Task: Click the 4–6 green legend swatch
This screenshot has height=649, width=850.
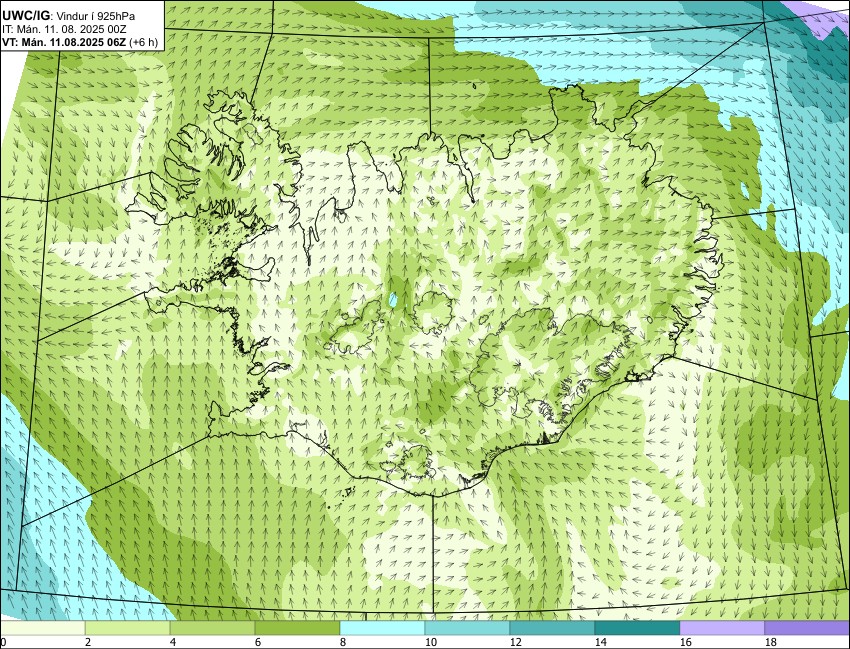Action: click(212, 628)
